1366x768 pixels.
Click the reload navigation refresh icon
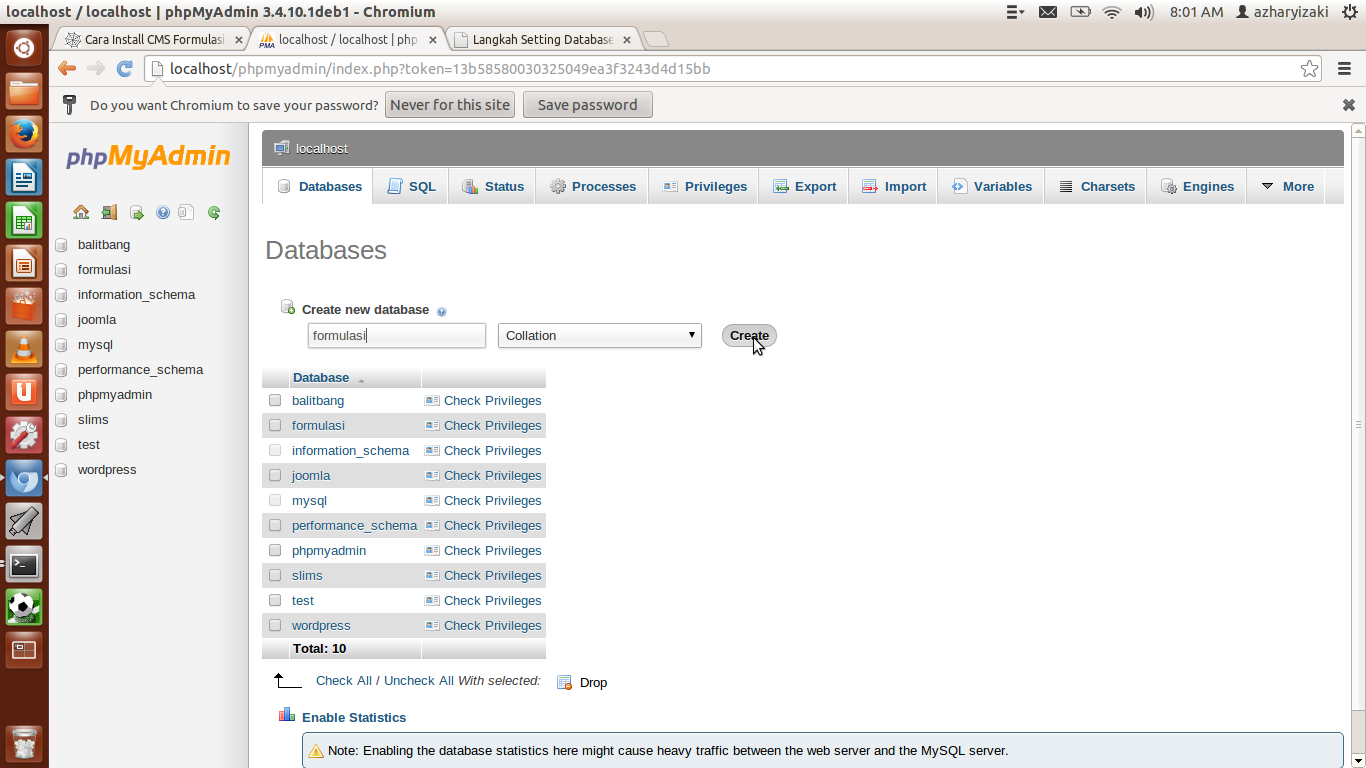click(213, 212)
